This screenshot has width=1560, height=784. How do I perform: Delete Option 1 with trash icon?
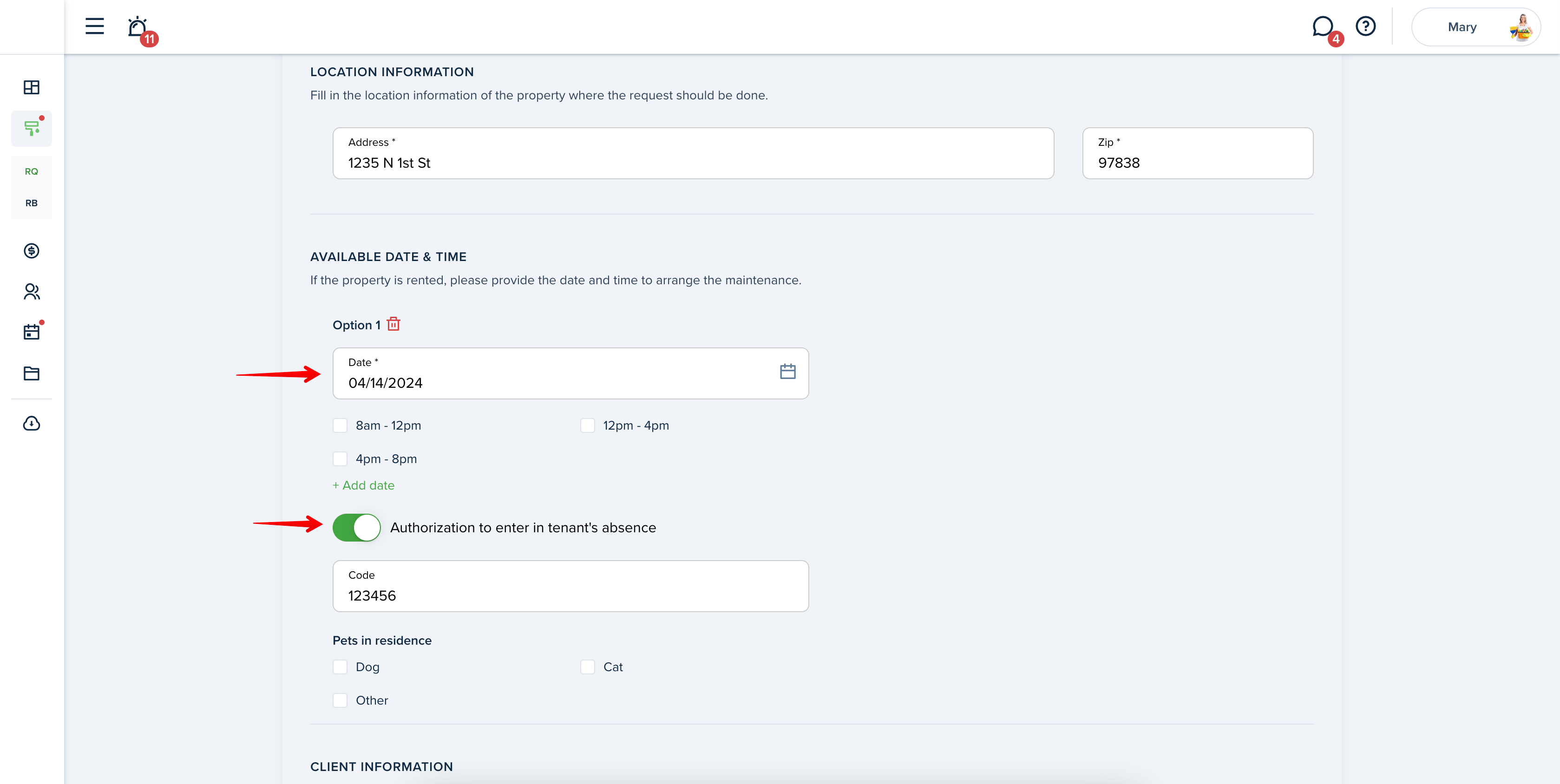[x=393, y=324]
